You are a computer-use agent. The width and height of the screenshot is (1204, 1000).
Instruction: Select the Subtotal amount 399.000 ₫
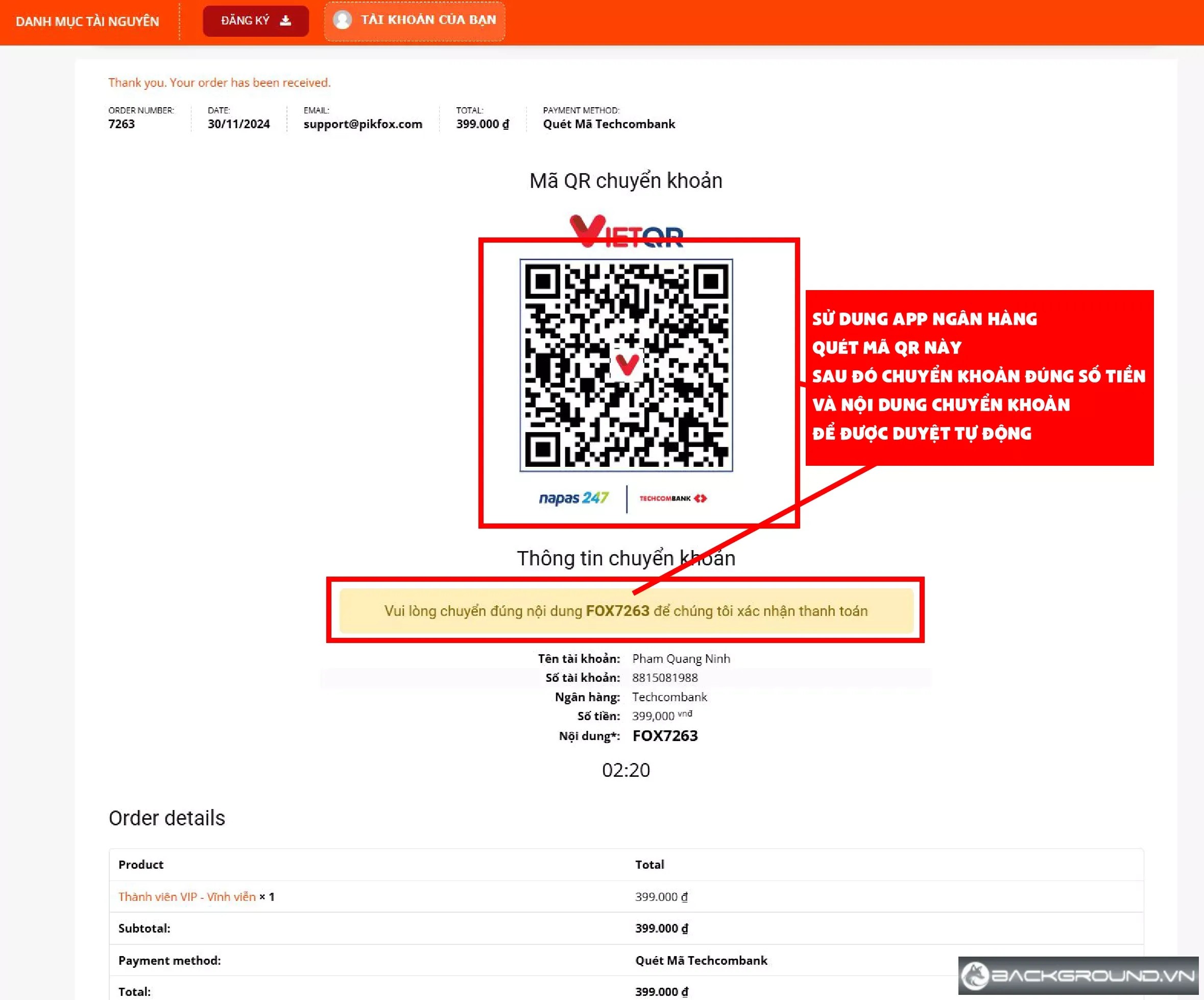pos(662,928)
